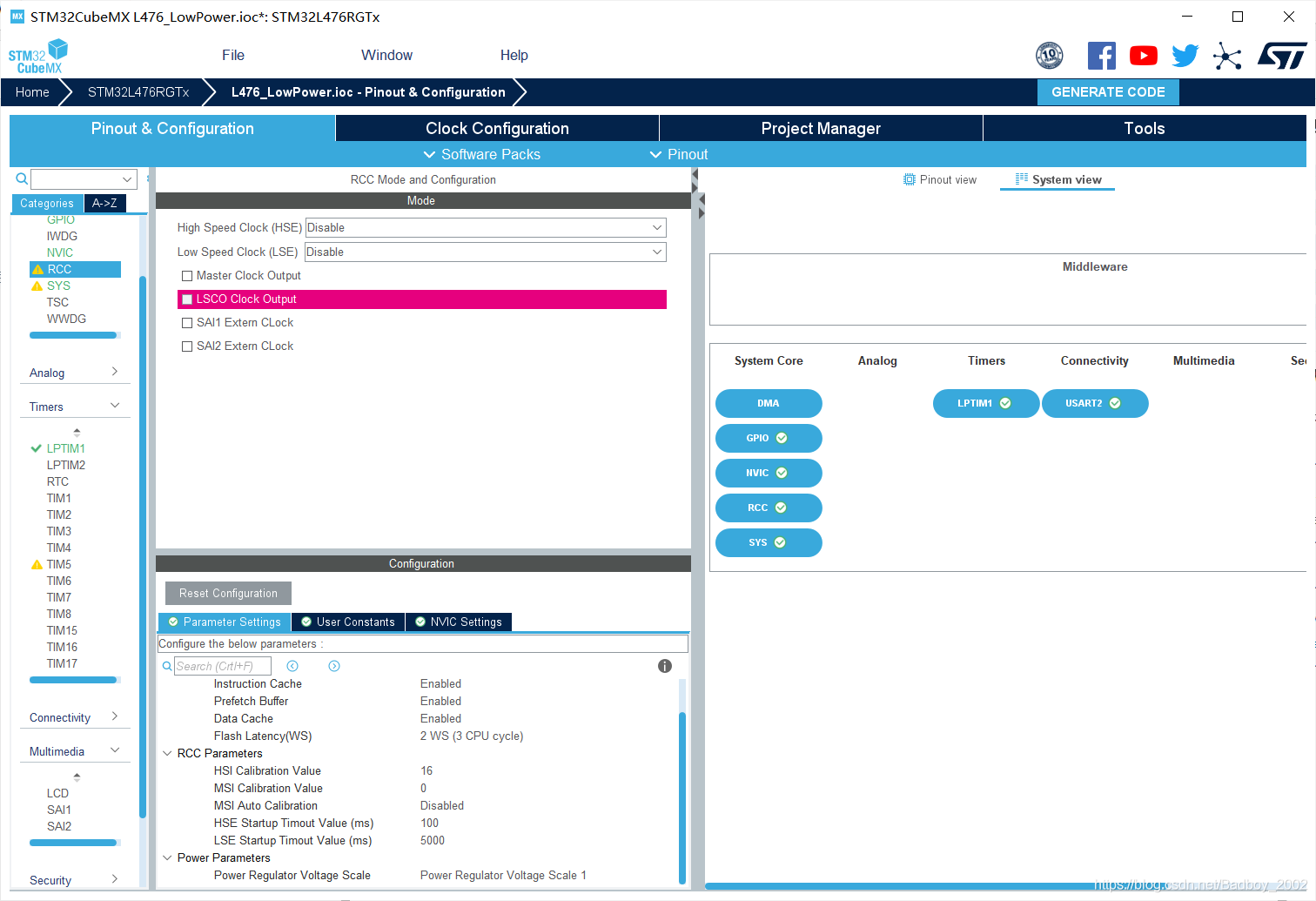Image resolution: width=1316 pixels, height=901 pixels.
Task: Collapse RCC Parameters group
Action: coord(167,753)
